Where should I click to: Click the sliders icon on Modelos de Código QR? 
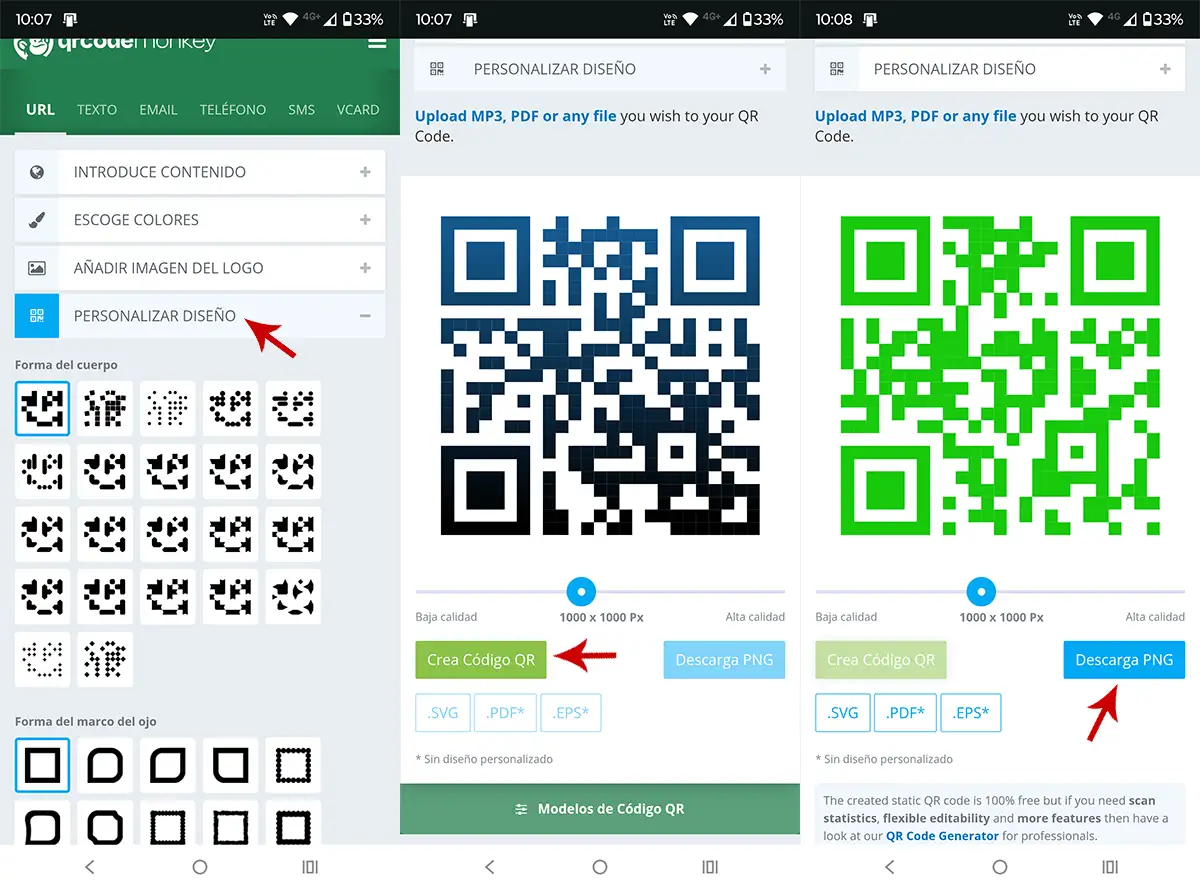coord(521,809)
